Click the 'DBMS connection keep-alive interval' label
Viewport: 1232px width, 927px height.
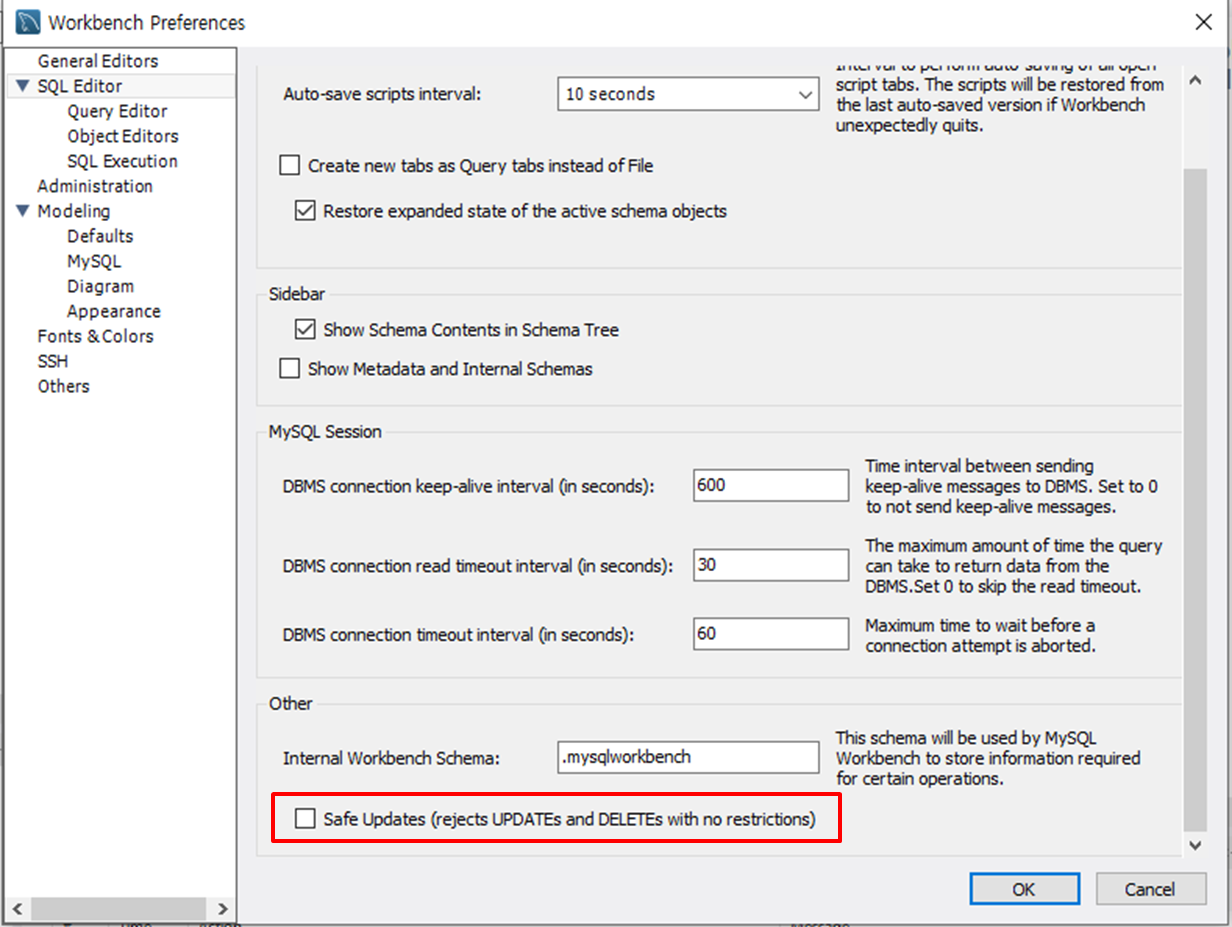pyautogui.click(x=468, y=487)
